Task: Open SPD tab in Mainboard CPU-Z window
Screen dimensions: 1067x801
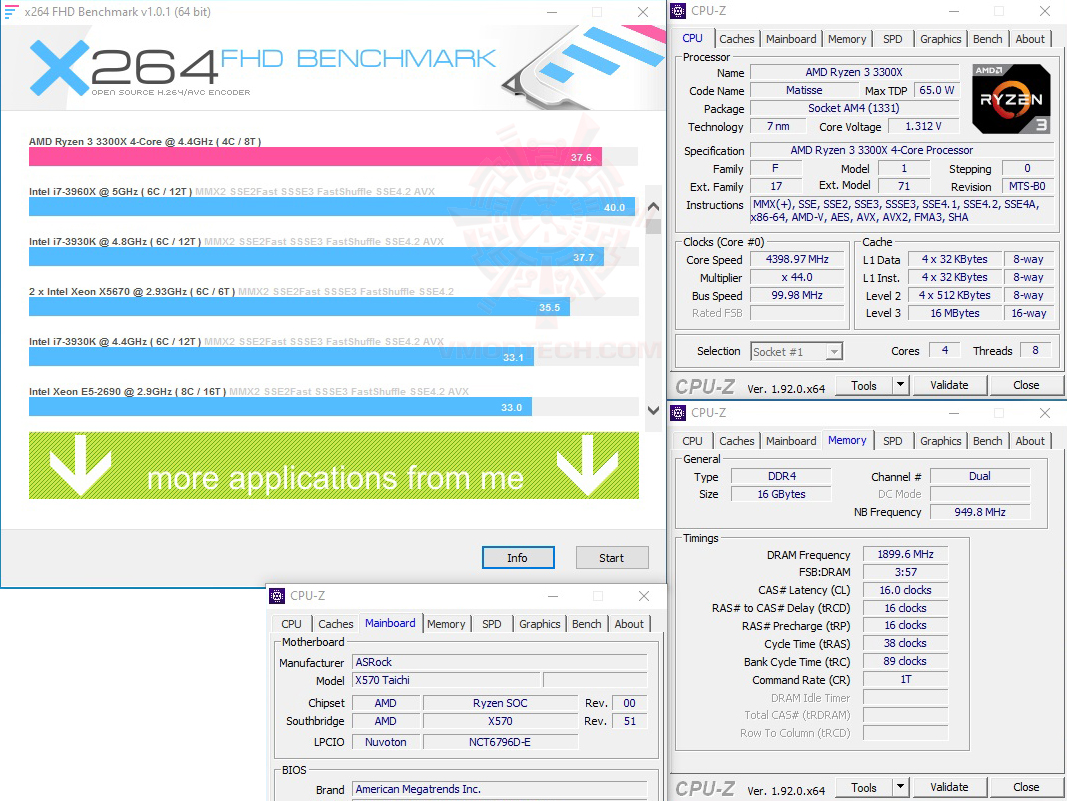Action: click(491, 624)
